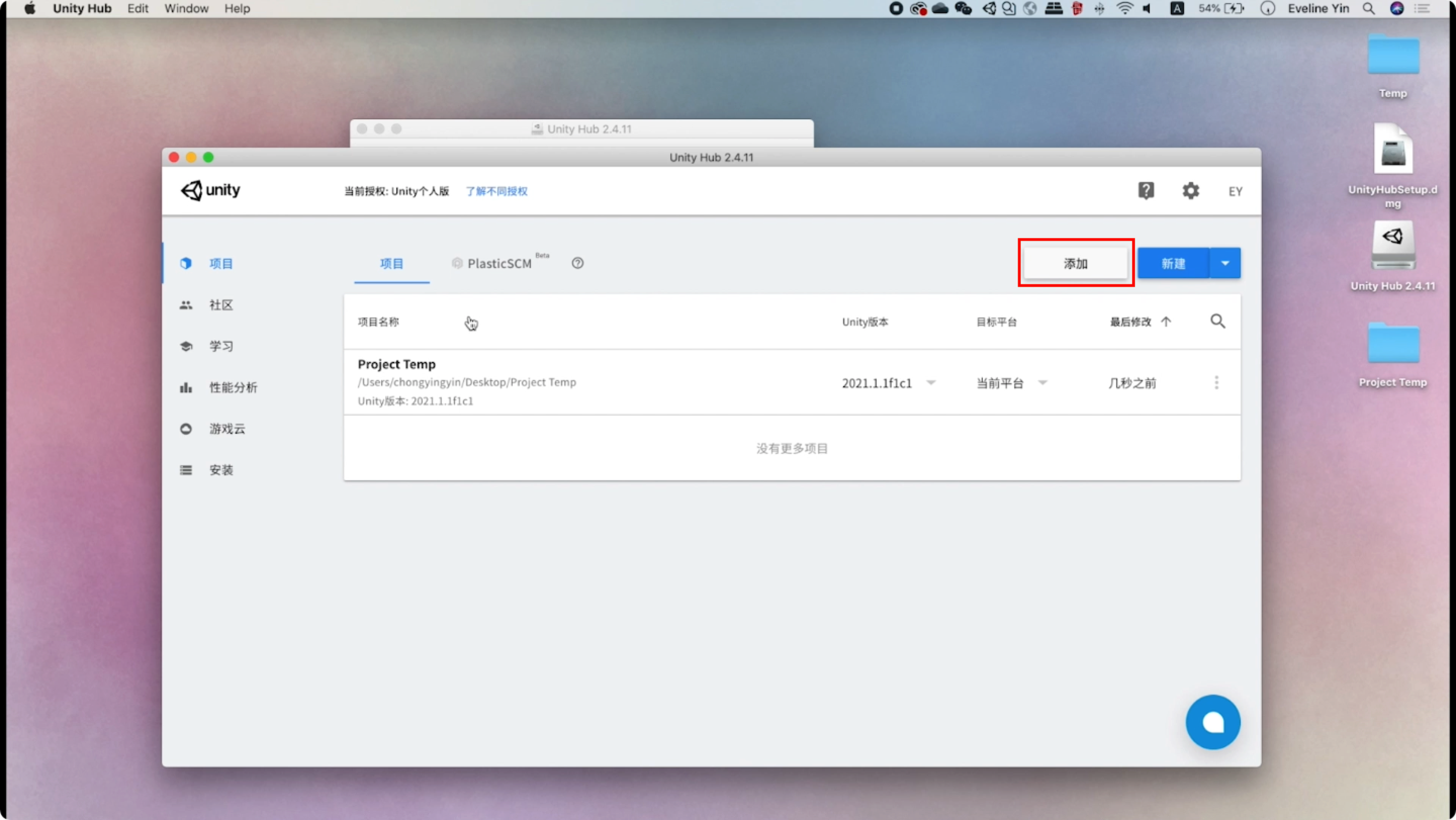This screenshot has height=820, width=1456.
Task: Toggle 最后修改 sort order arrow
Action: [x=1166, y=322]
